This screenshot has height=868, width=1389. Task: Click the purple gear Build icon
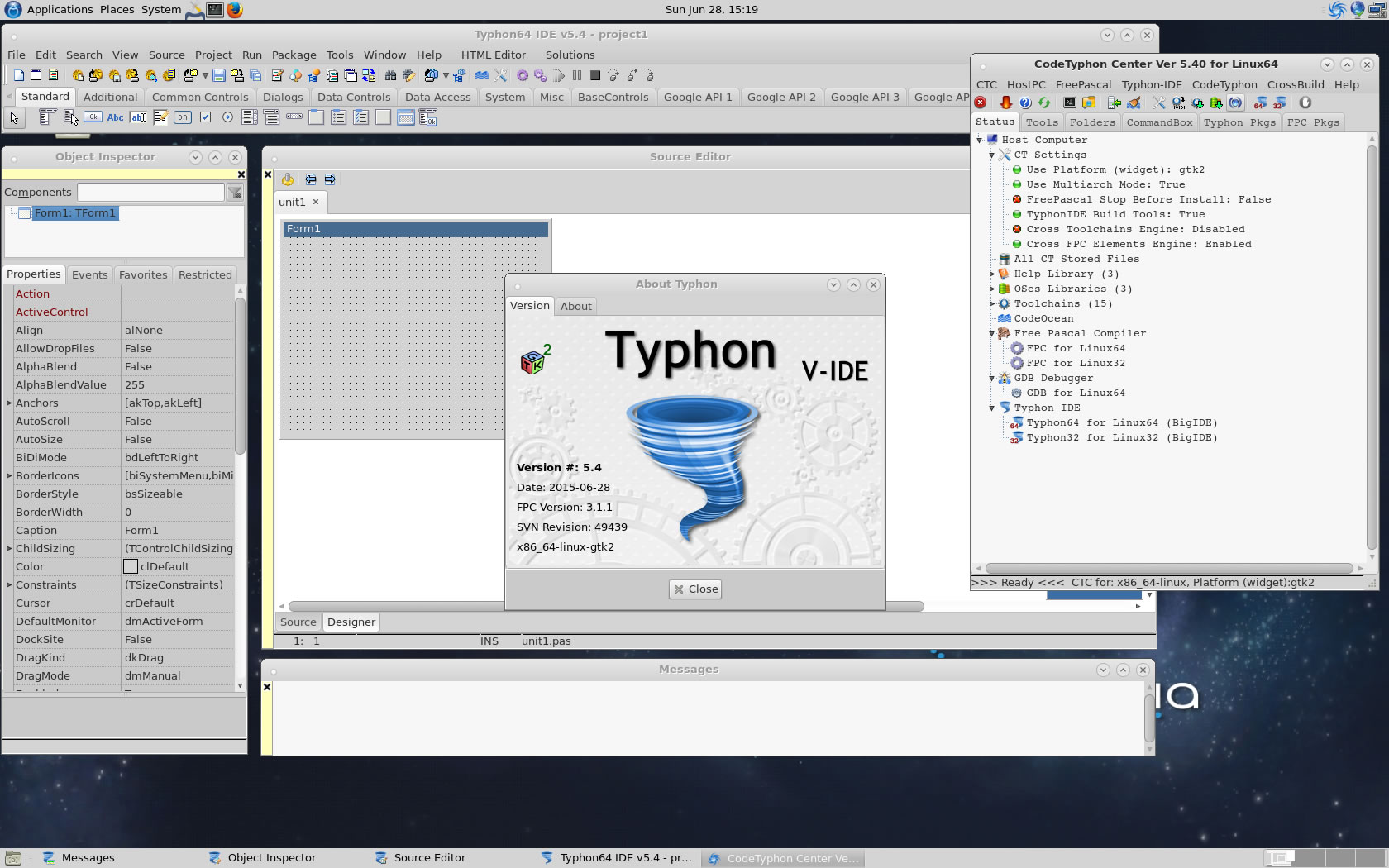(x=523, y=75)
